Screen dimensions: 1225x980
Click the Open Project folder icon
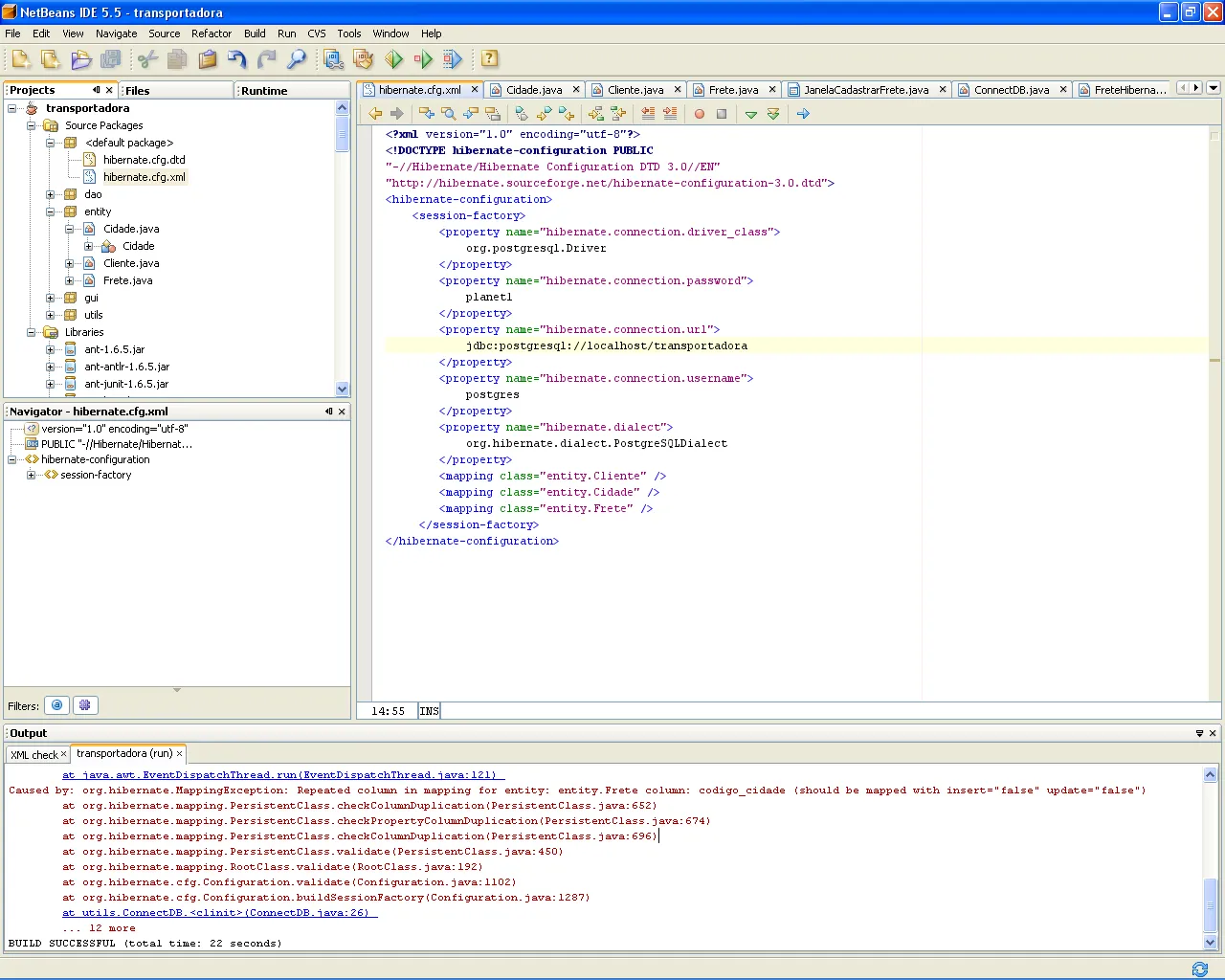pos(81,59)
